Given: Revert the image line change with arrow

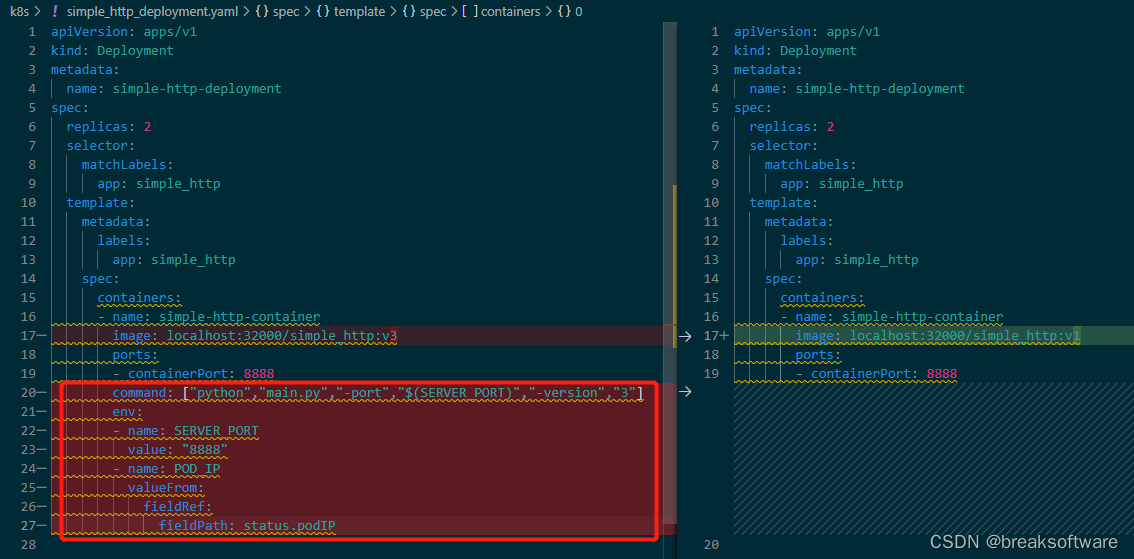Looking at the screenshot, I should (x=686, y=336).
